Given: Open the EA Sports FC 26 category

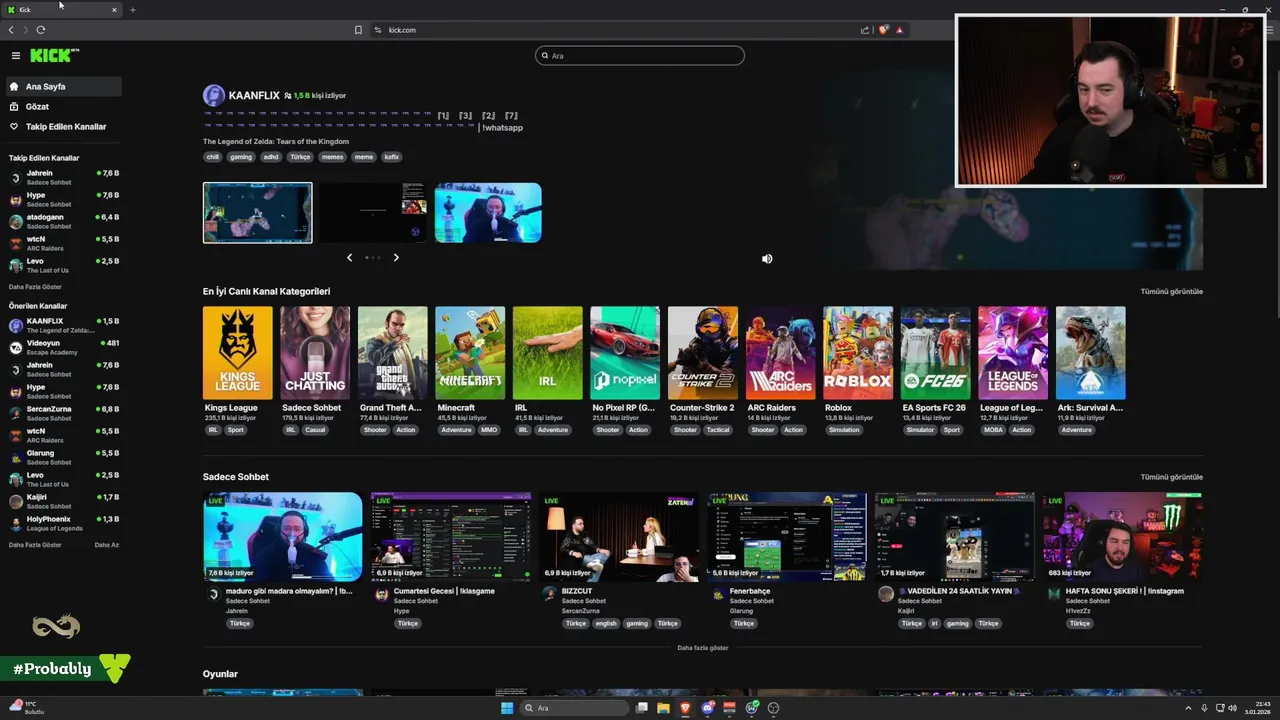Looking at the screenshot, I should [x=935, y=353].
